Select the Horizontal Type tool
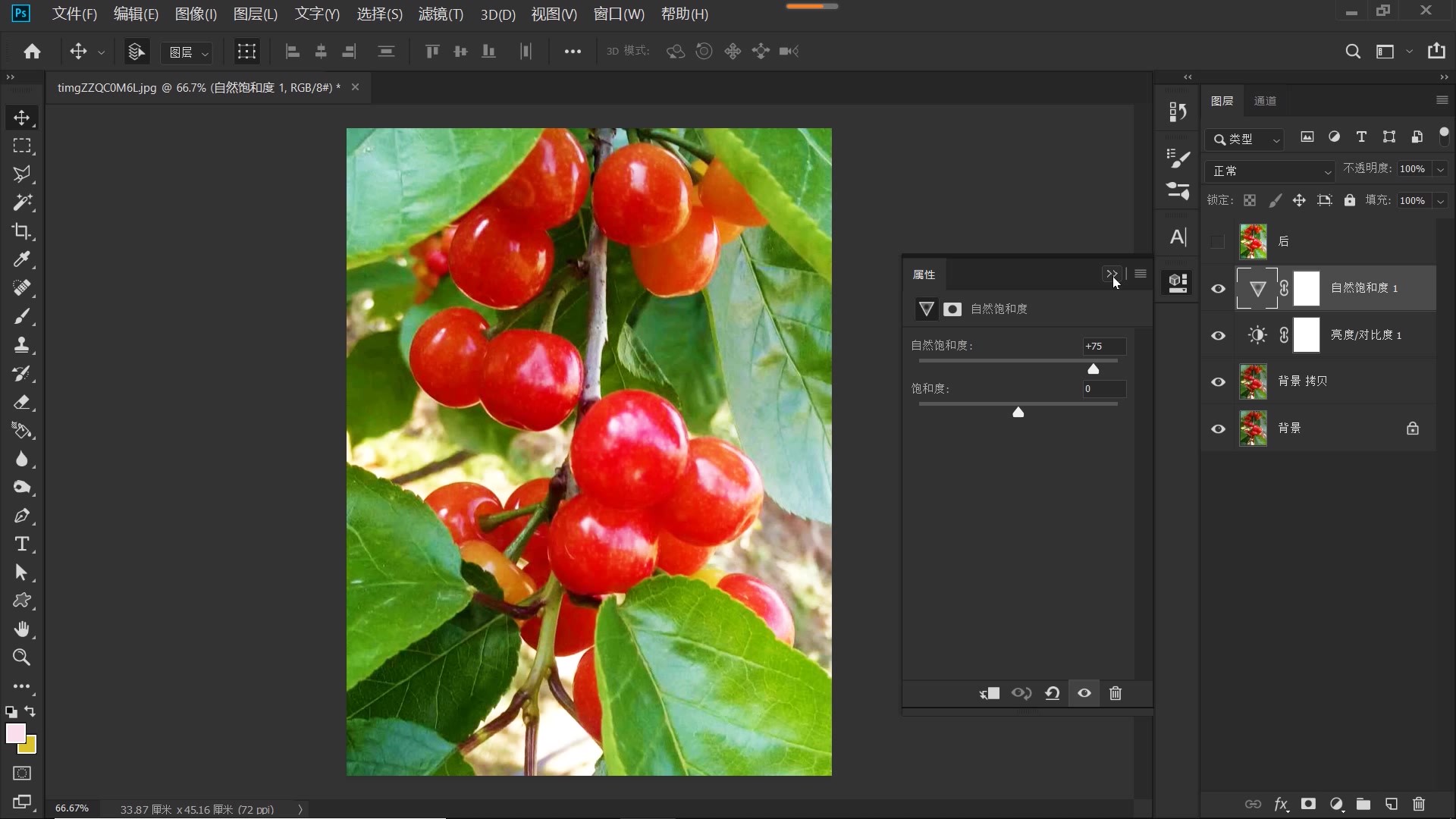The image size is (1456, 819). [x=21, y=544]
